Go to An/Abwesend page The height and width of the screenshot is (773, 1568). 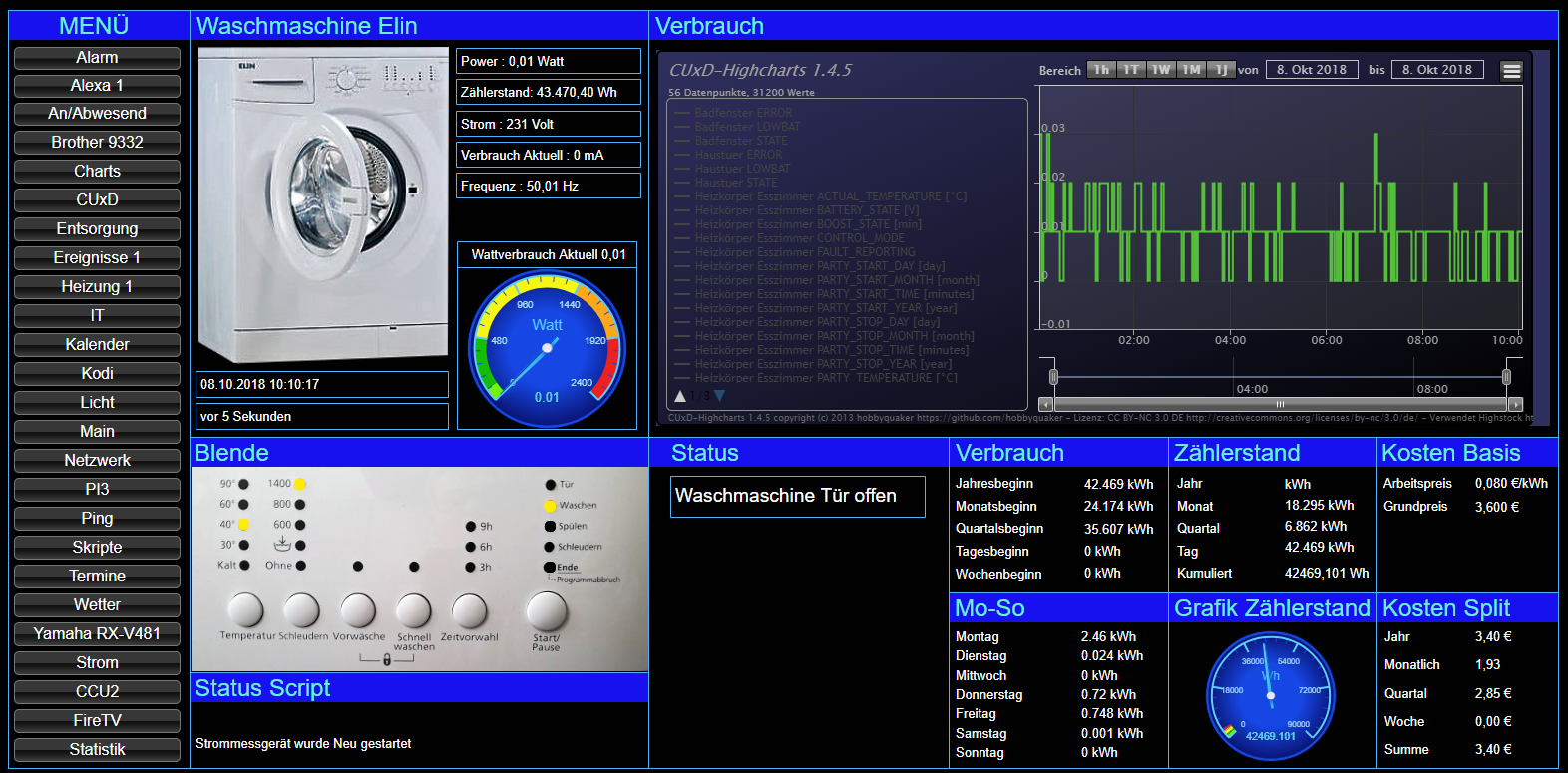97,114
